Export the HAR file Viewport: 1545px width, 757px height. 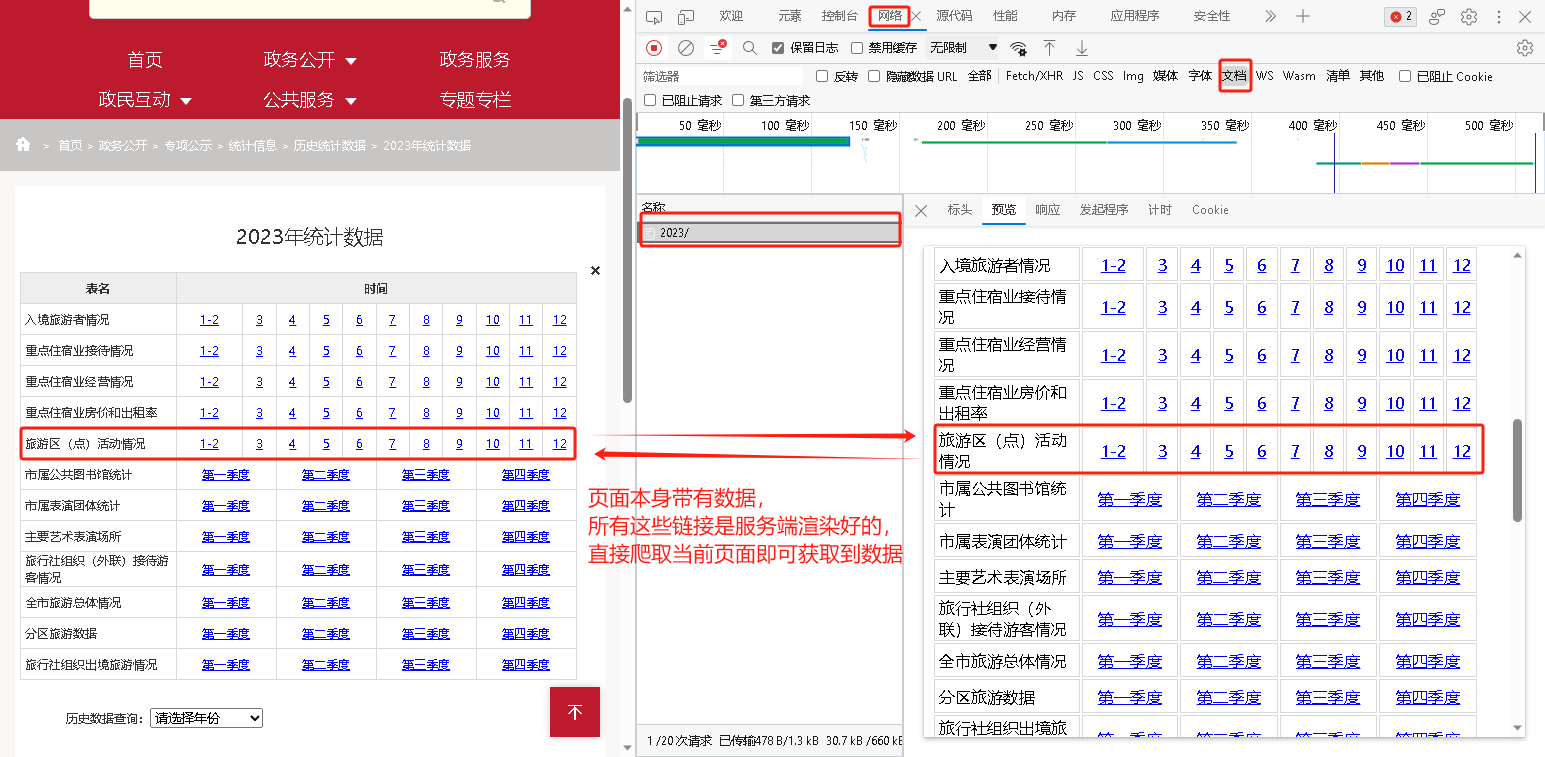1081,47
